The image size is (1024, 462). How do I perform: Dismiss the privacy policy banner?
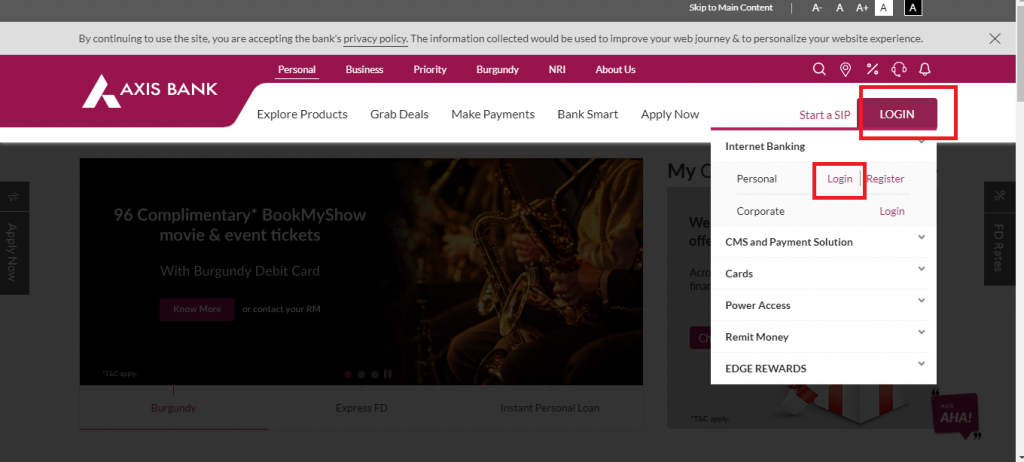[995, 39]
